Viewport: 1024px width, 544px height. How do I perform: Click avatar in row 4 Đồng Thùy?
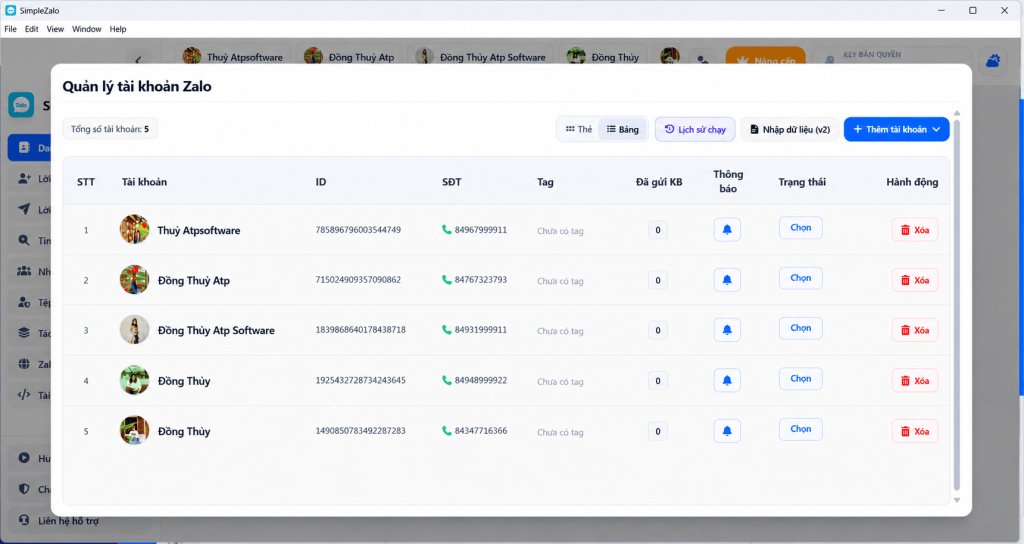point(135,380)
